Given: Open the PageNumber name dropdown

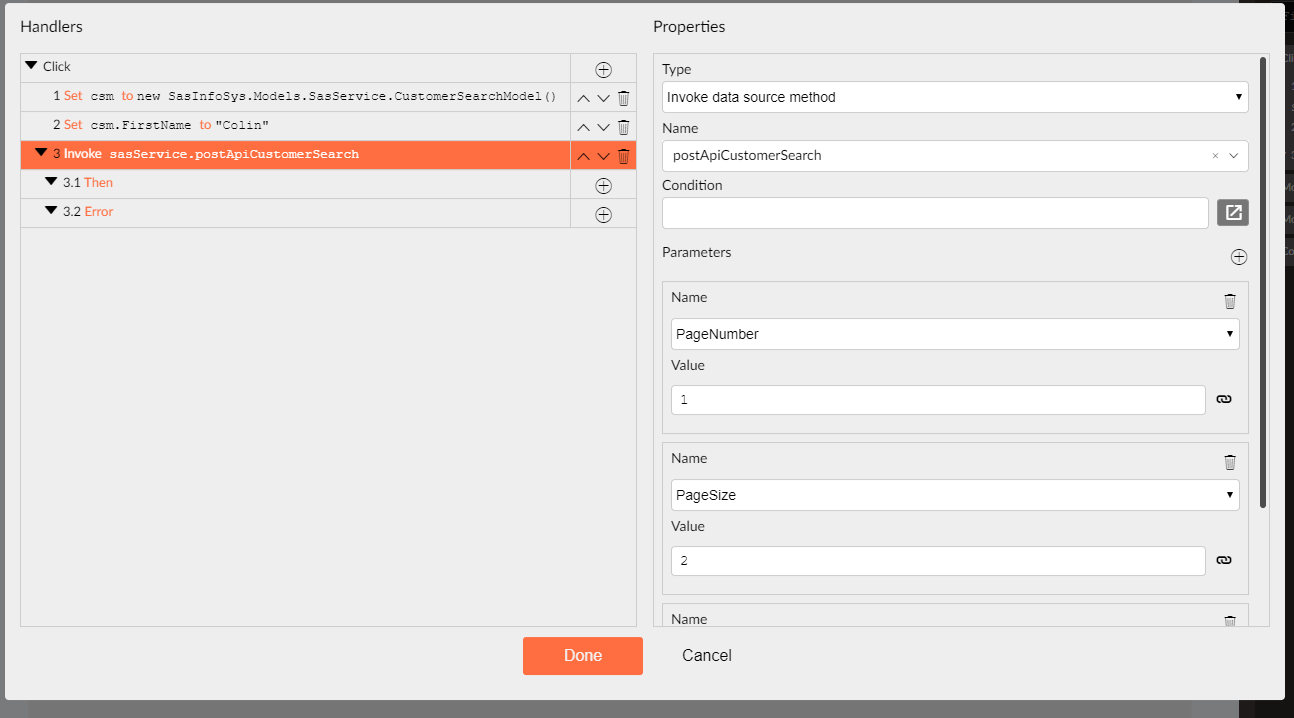Looking at the screenshot, I should [954, 334].
